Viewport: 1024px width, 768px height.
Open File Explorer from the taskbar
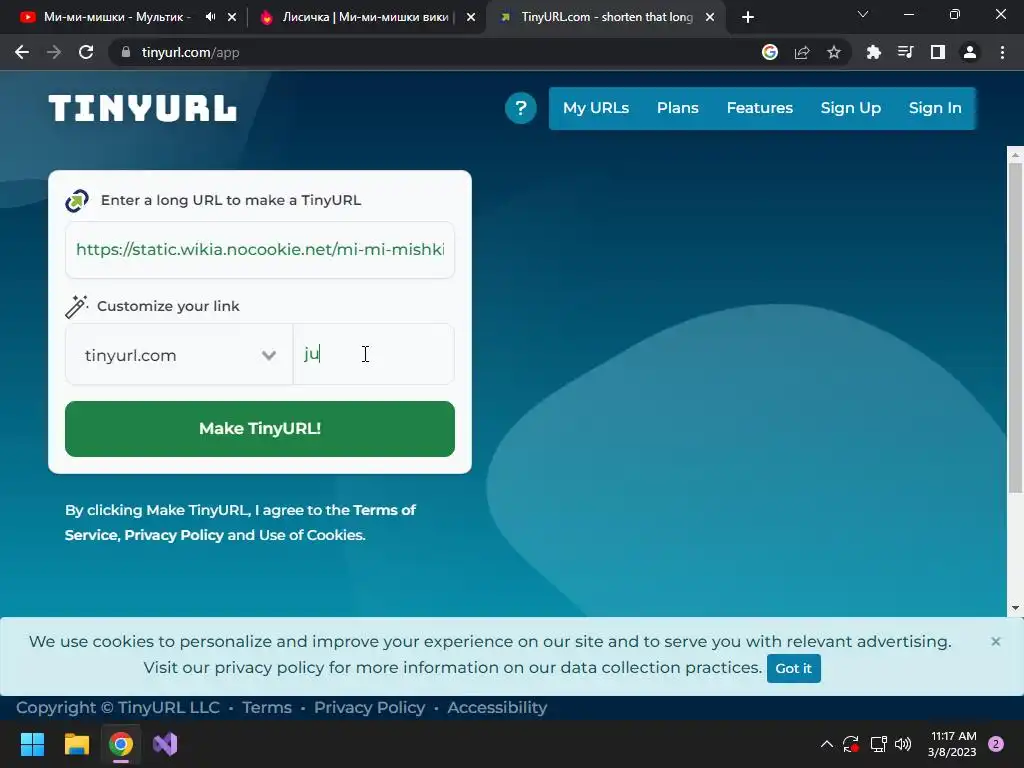coord(76,744)
